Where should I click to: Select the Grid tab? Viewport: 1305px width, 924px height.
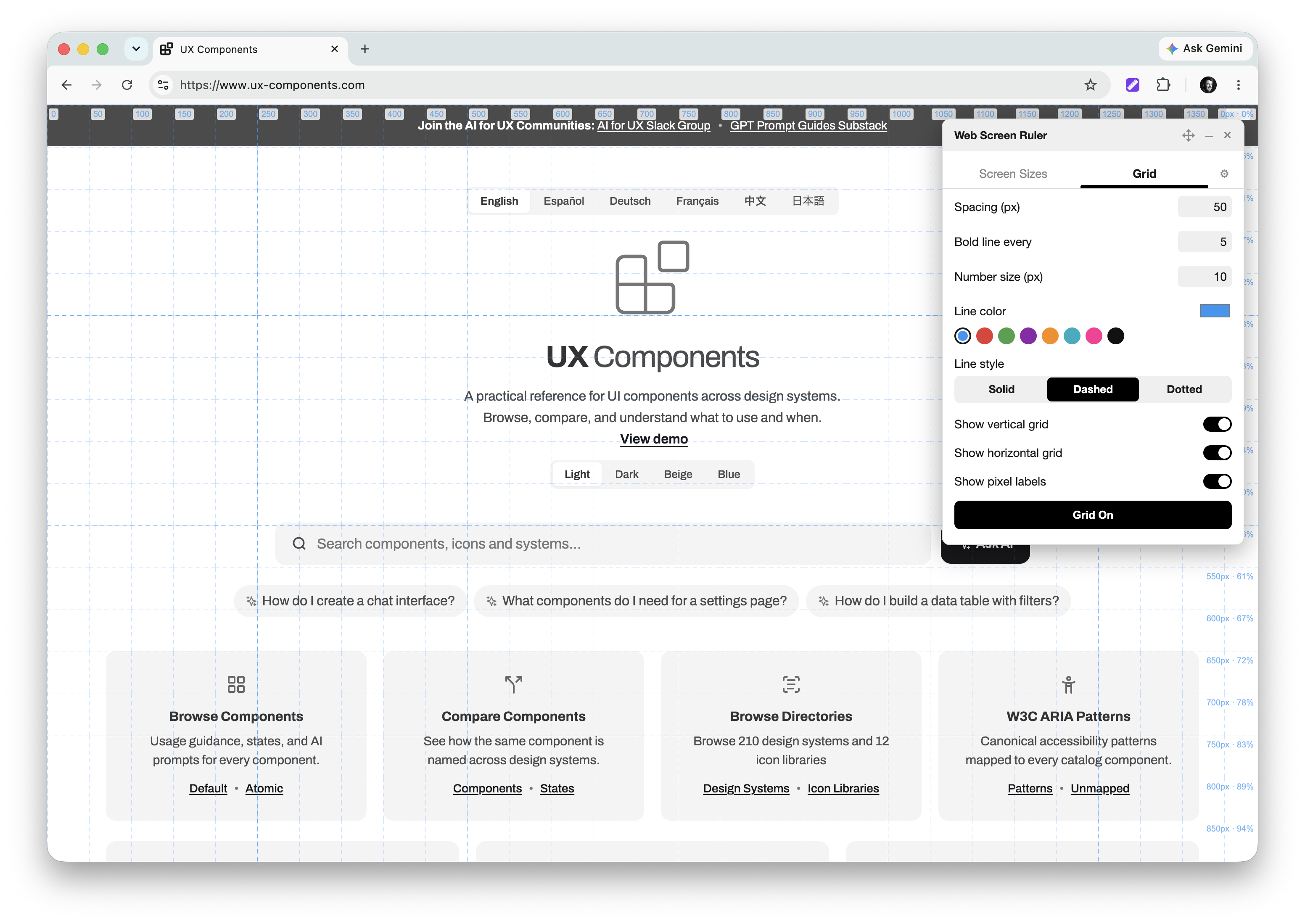click(1144, 174)
